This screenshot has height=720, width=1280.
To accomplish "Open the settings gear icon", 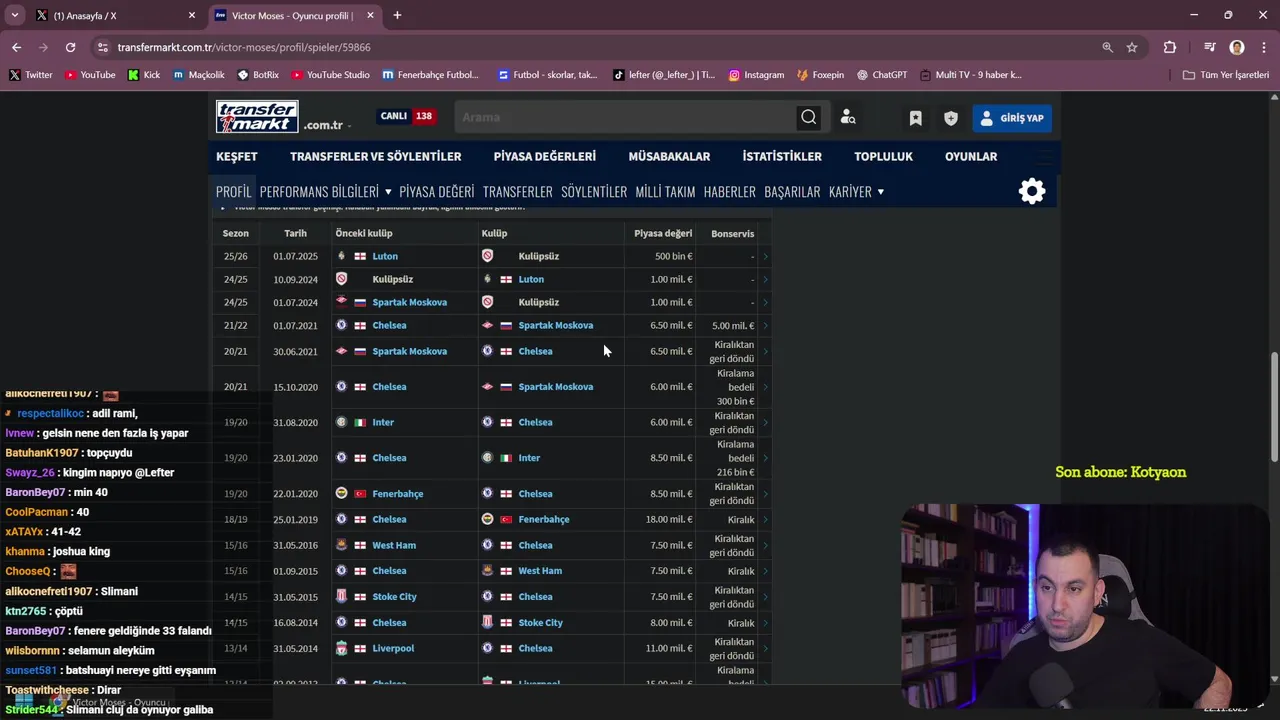I will click(1032, 191).
